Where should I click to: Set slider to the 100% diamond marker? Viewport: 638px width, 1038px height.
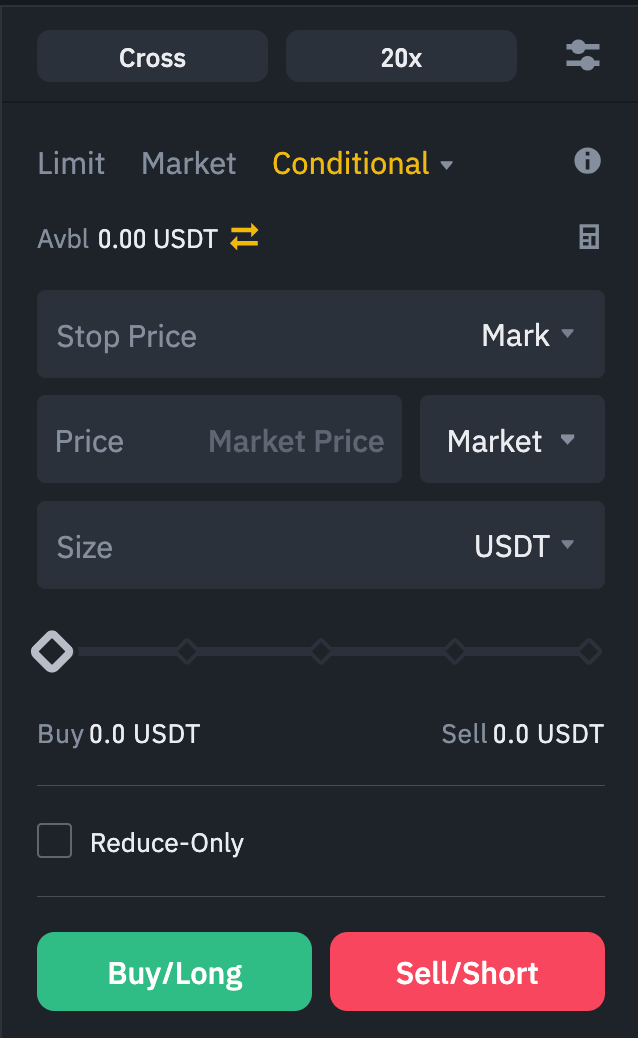click(589, 652)
